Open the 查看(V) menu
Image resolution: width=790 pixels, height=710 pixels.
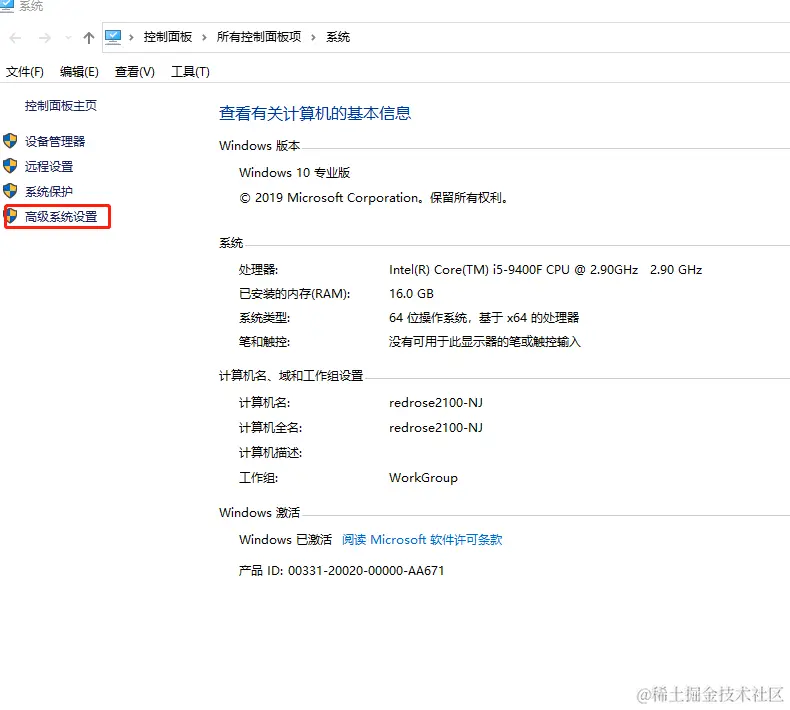pyautogui.click(x=135, y=72)
